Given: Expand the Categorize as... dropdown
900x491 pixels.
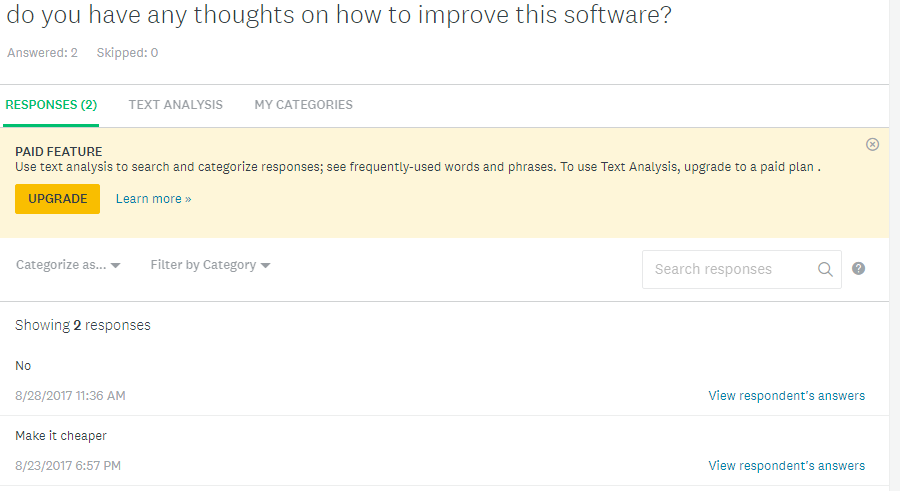Looking at the screenshot, I should click(x=68, y=265).
